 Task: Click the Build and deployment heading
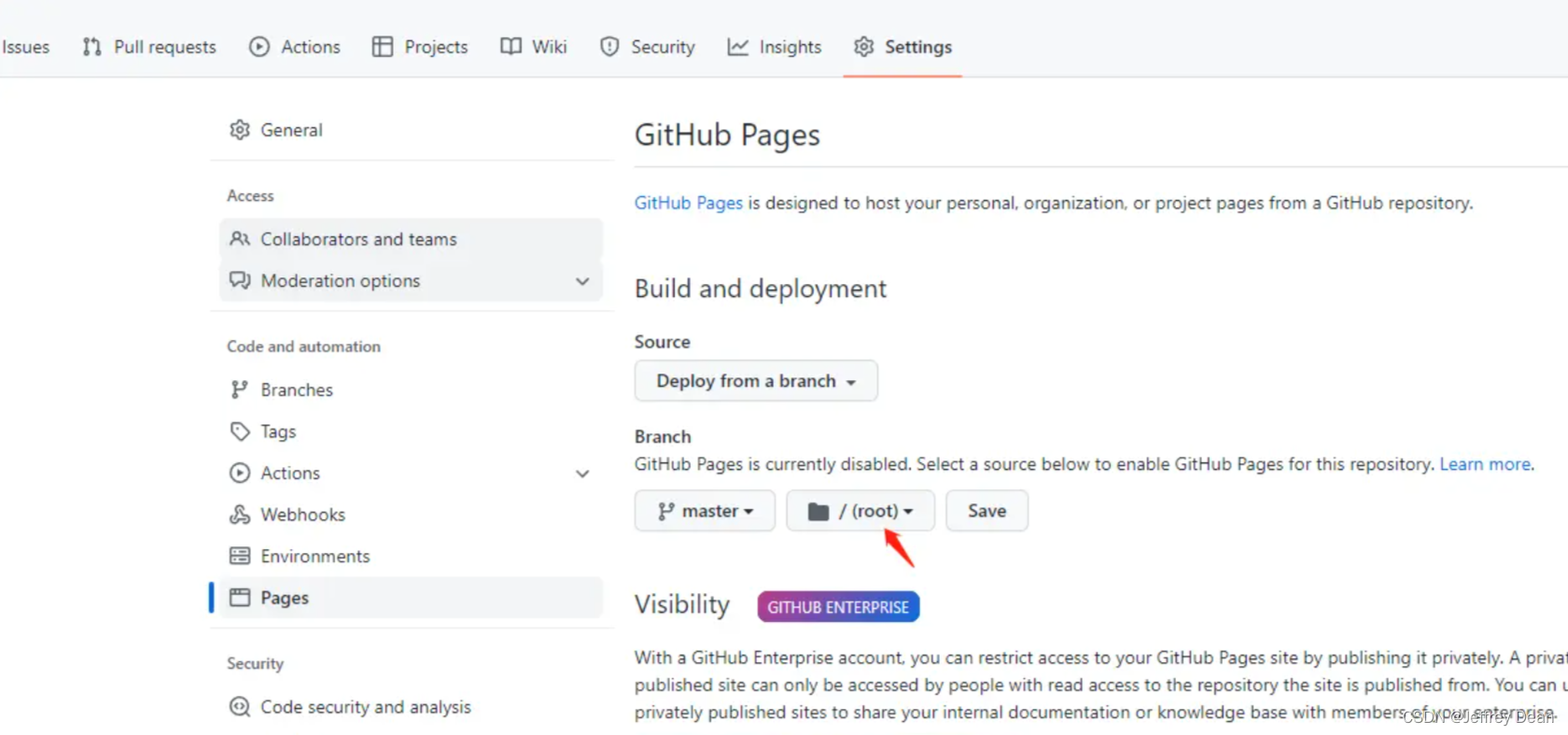pyautogui.click(x=761, y=289)
